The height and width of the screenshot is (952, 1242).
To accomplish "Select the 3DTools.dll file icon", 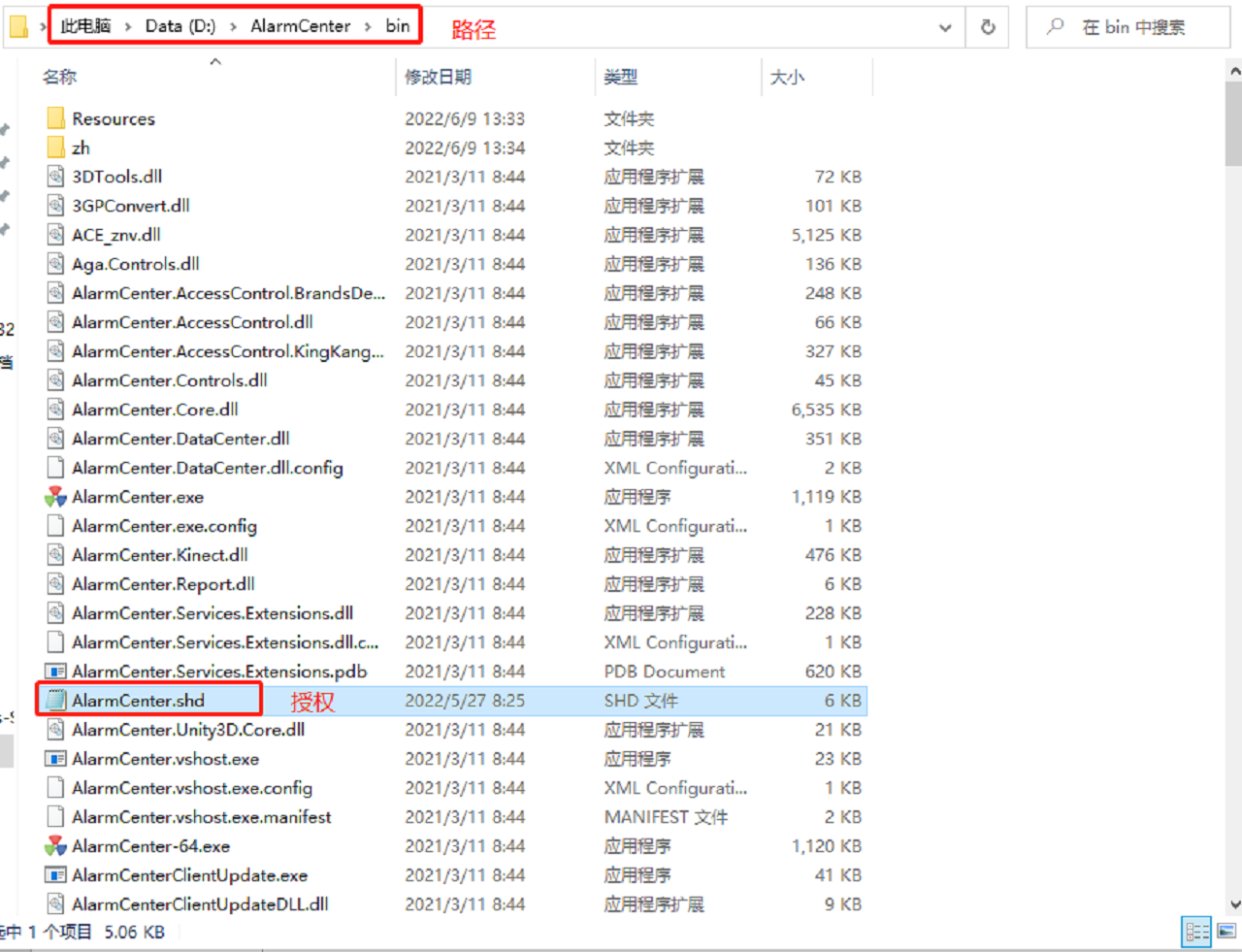I will pyautogui.click(x=55, y=177).
